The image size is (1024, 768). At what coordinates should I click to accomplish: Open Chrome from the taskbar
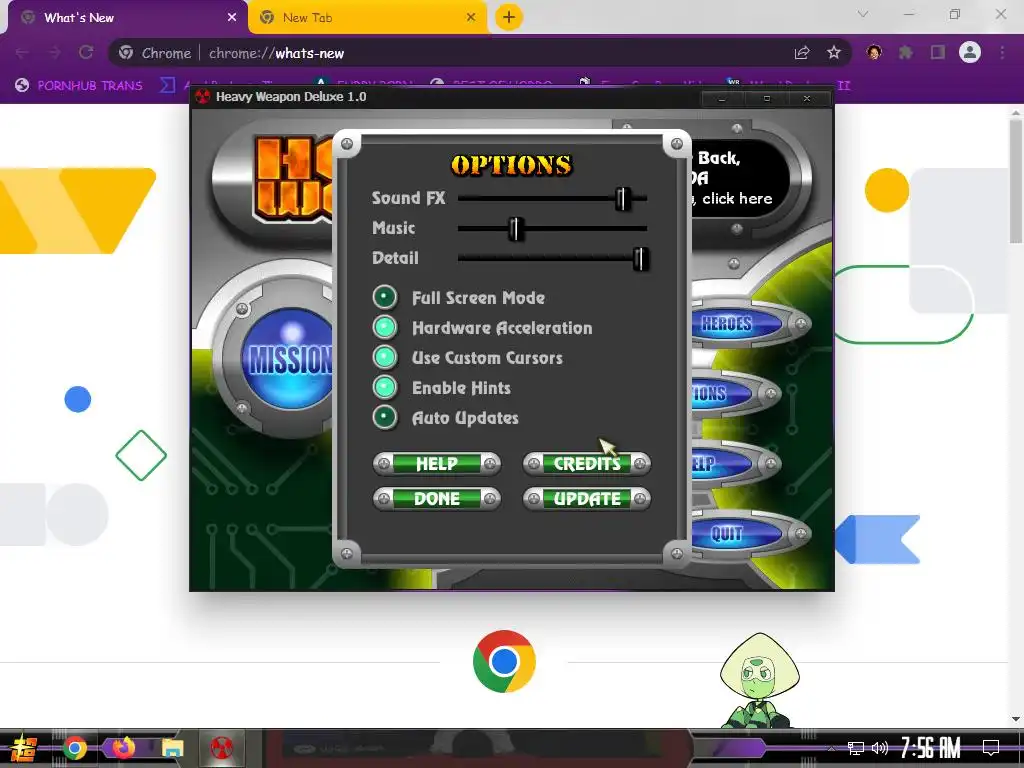pyautogui.click(x=74, y=748)
